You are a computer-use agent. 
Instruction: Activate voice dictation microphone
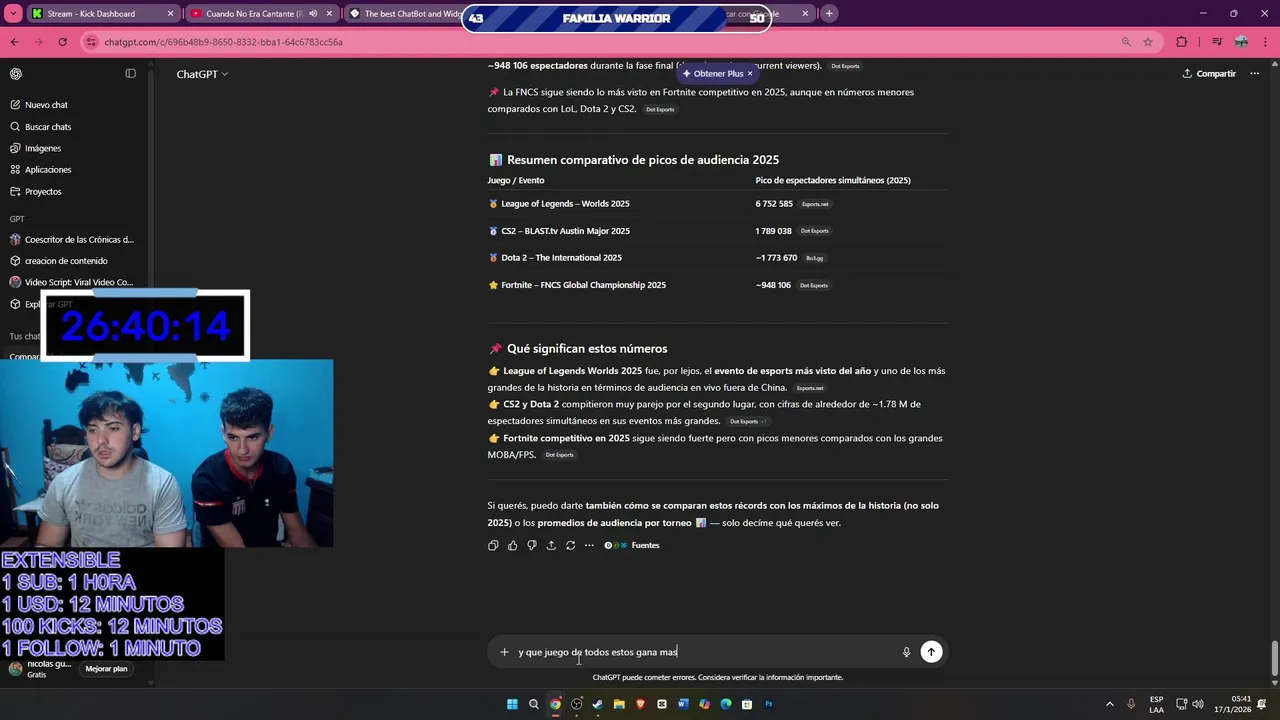click(x=906, y=652)
